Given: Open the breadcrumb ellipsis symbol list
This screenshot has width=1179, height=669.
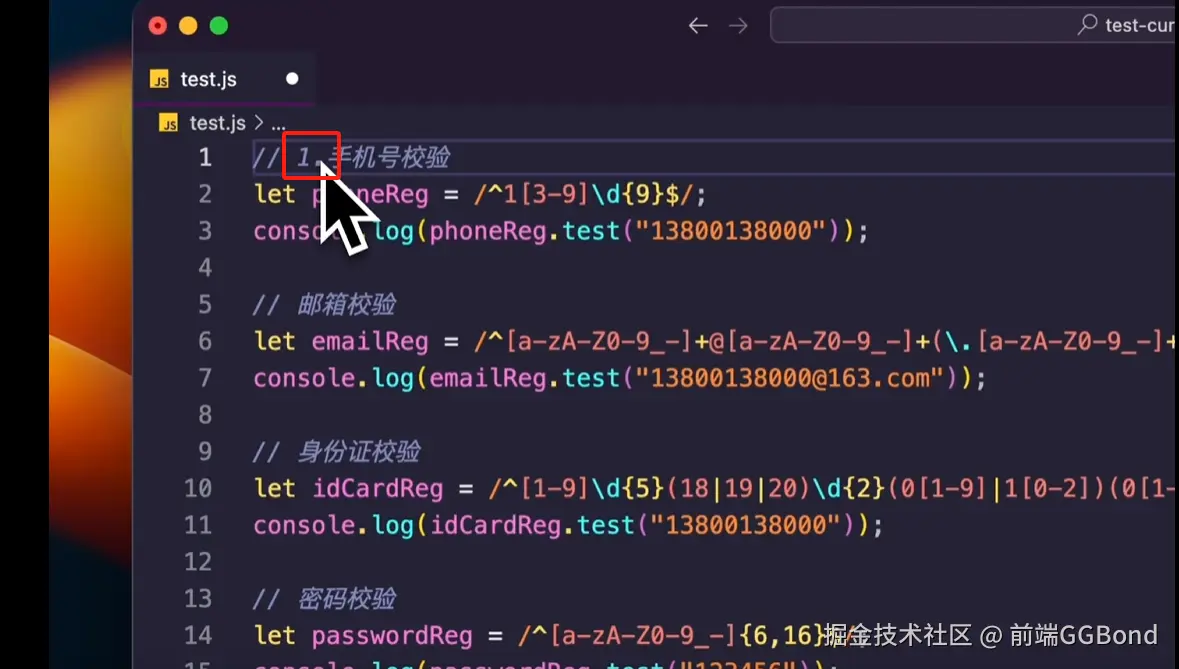Looking at the screenshot, I should (278, 124).
